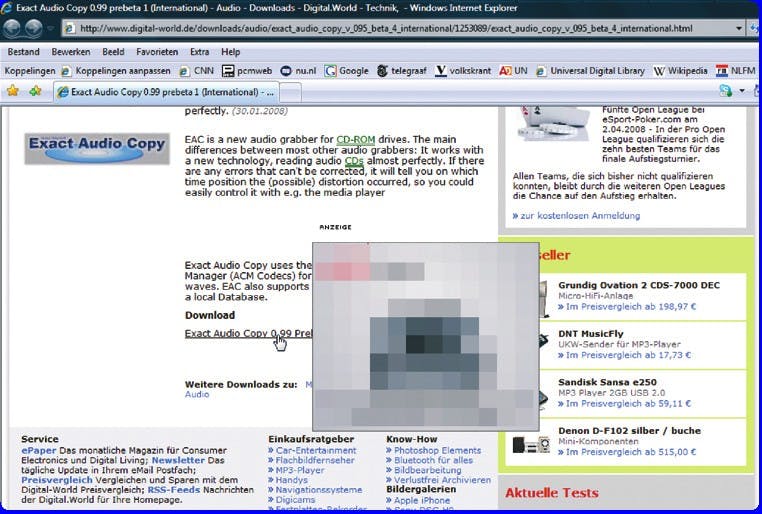Image resolution: width=762 pixels, height=514 pixels.
Task: Open the CNN link in the links bar
Action: tap(197, 71)
